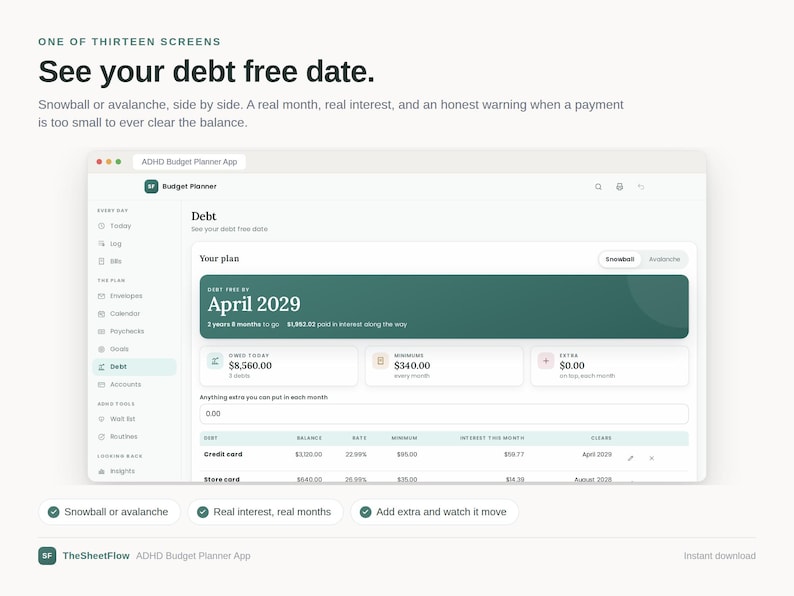Switch to the Avalanche plan
The height and width of the screenshot is (596, 794).
pos(664,259)
